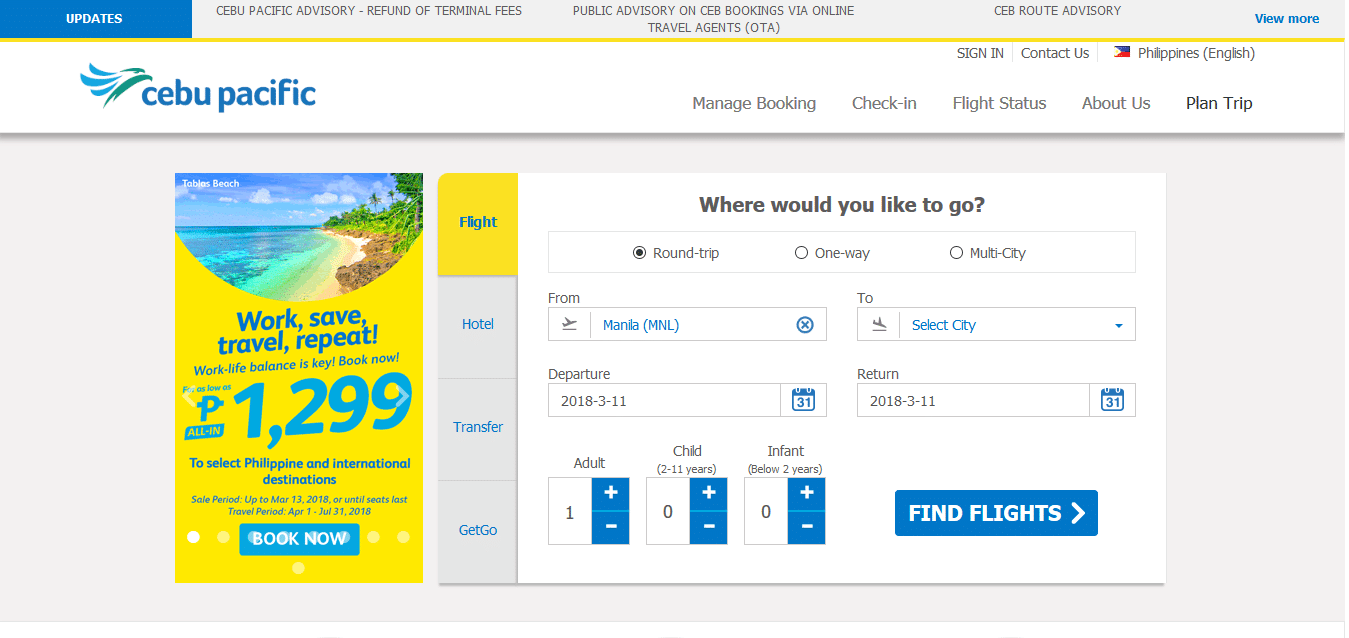Click the Return date input field
This screenshot has height=638, width=1349.
coord(973,400)
